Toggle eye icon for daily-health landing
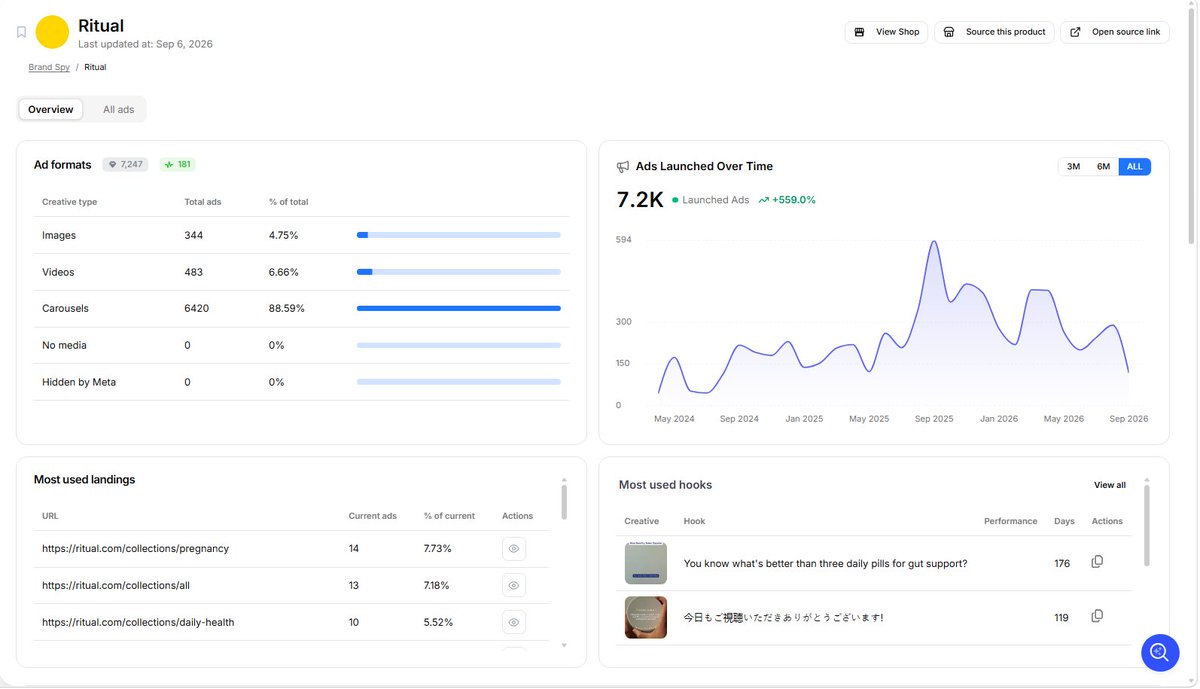The width and height of the screenshot is (1200, 689). click(x=514, y=622)
